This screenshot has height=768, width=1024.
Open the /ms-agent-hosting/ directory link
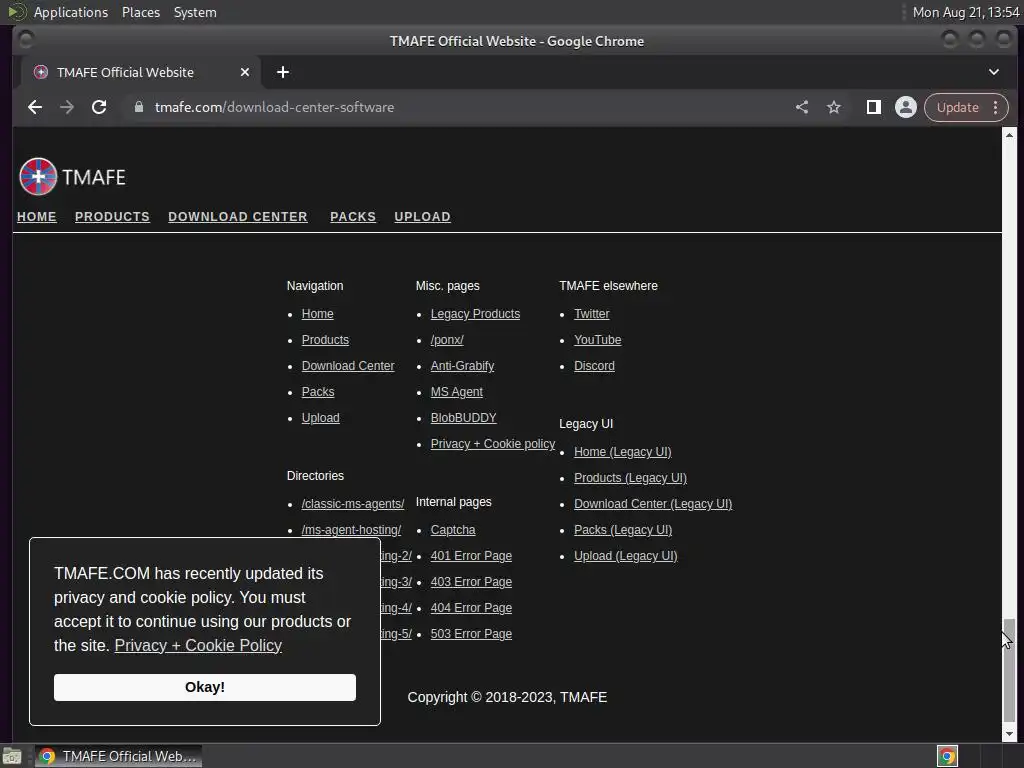point(351,530)
